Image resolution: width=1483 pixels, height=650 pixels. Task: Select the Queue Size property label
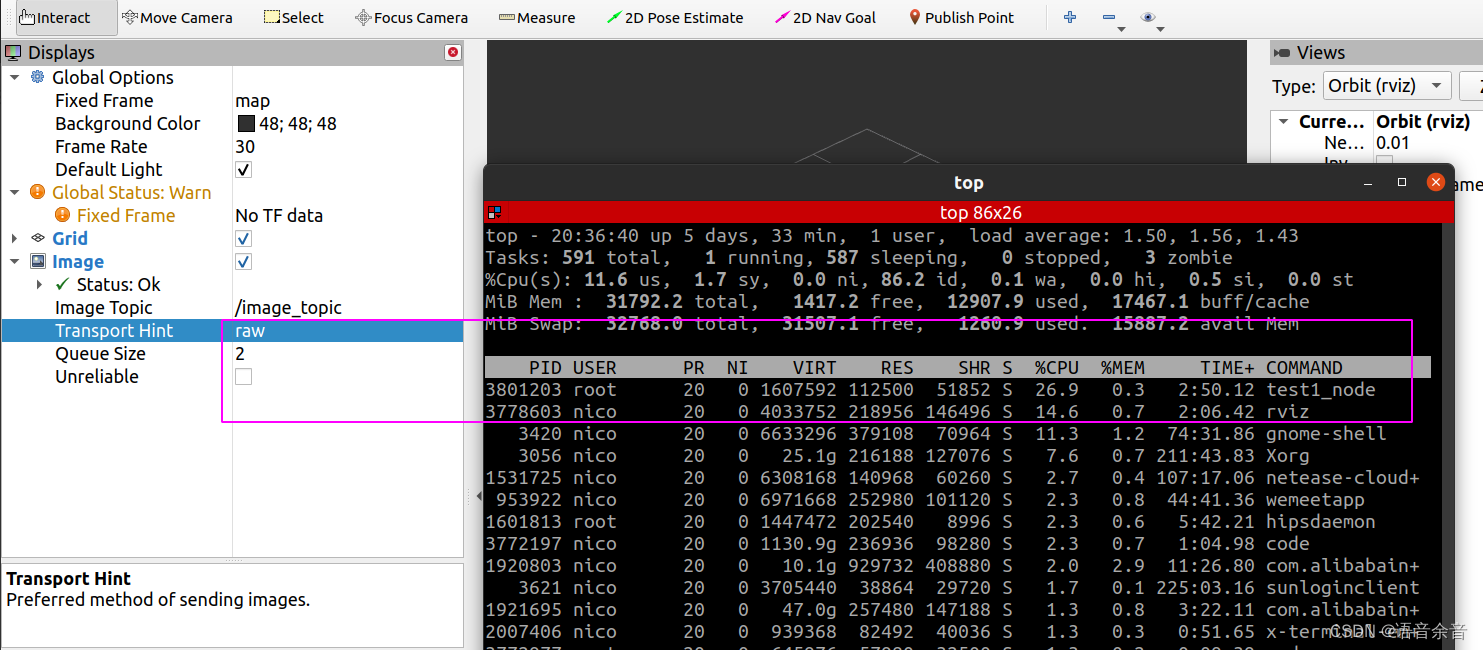(x=100, y=353)
